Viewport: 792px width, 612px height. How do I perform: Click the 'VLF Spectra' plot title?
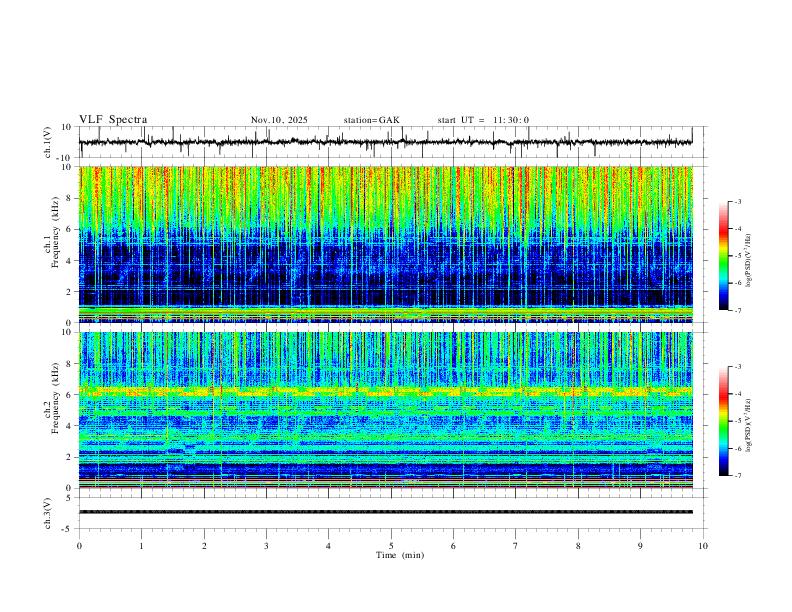113,120
